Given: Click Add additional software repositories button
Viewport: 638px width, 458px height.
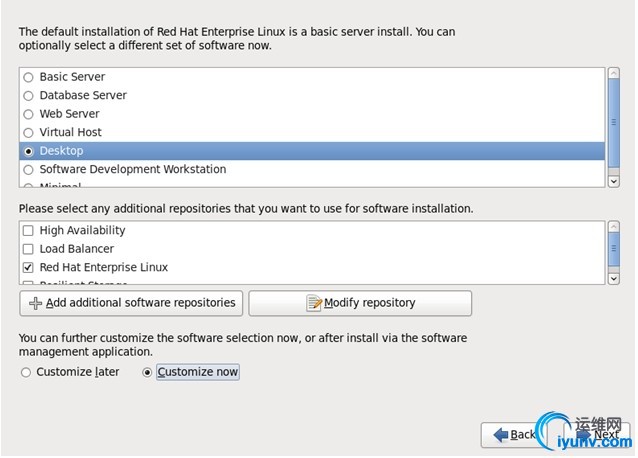Looking at the screenshot, I should tap(131, 303).
